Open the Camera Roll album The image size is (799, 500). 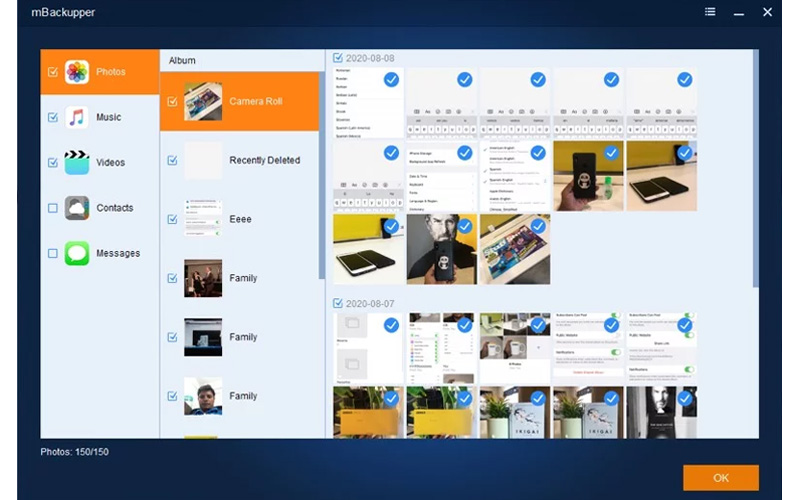239,101
